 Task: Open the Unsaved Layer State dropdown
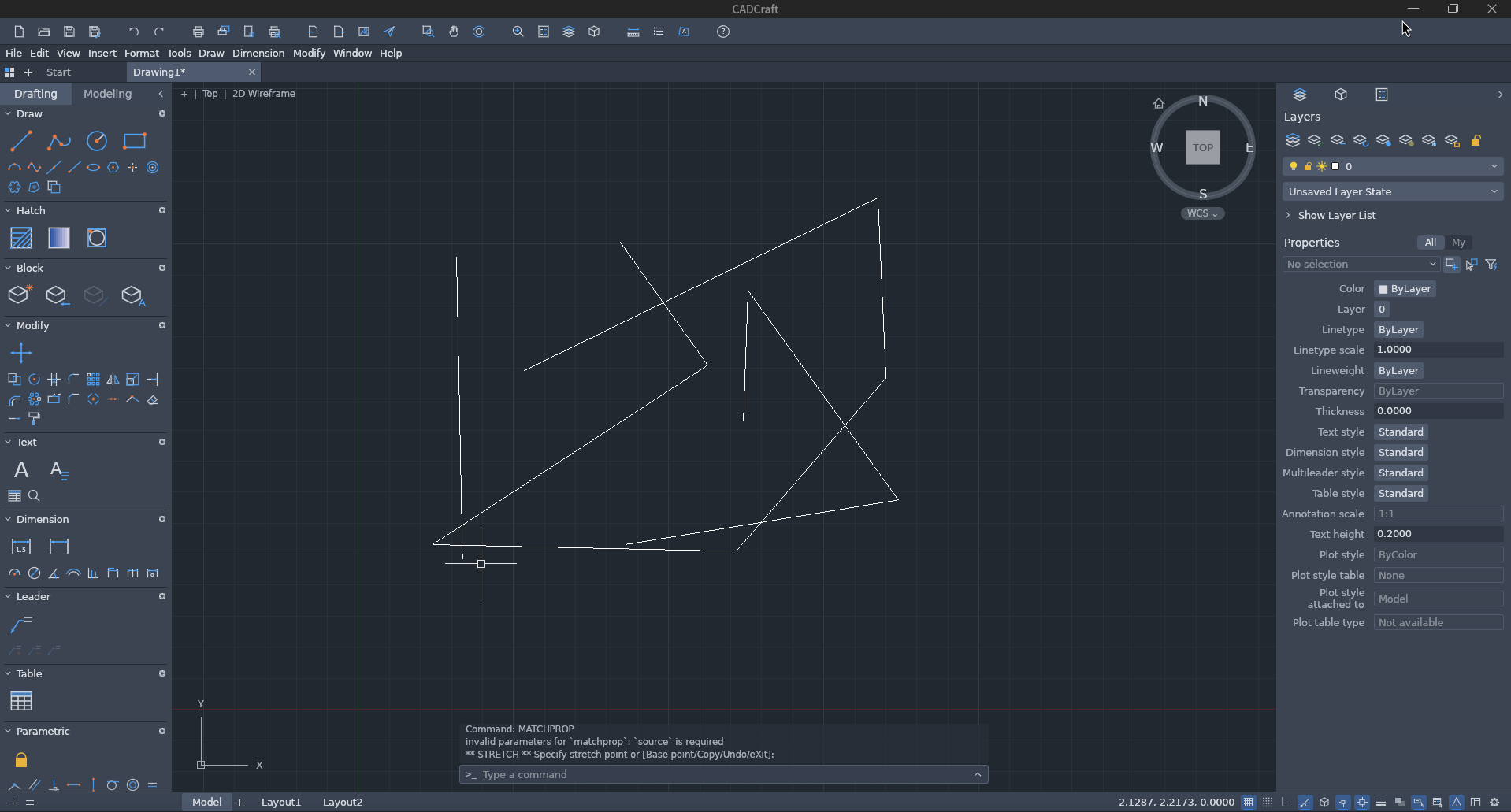click(1393, 191)
